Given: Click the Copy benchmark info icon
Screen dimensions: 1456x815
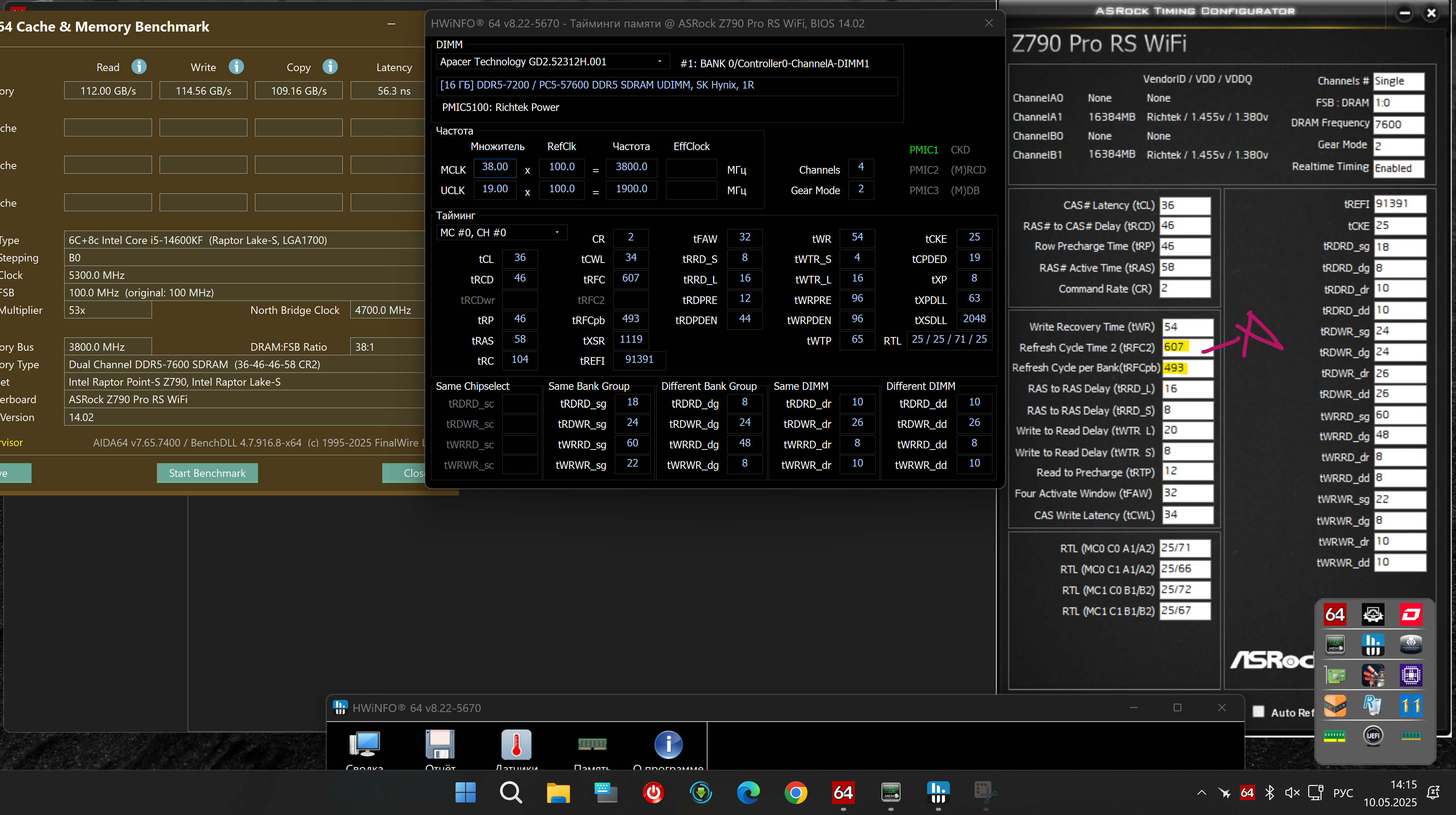Looking at the screenshot, I should [330, 67].
